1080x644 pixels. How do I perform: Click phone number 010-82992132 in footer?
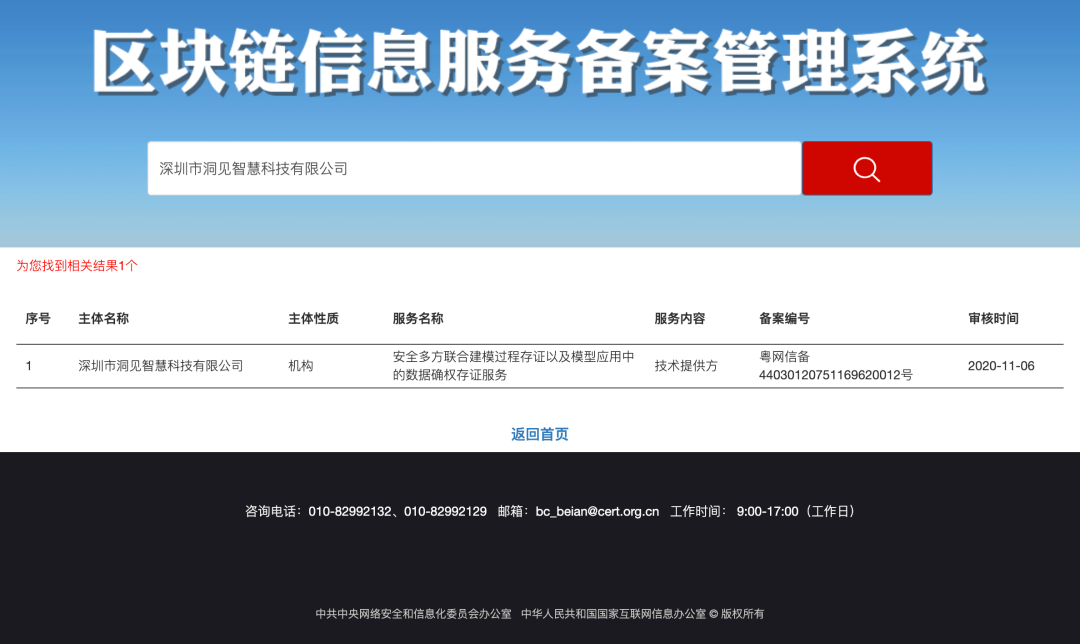[350, 512]
